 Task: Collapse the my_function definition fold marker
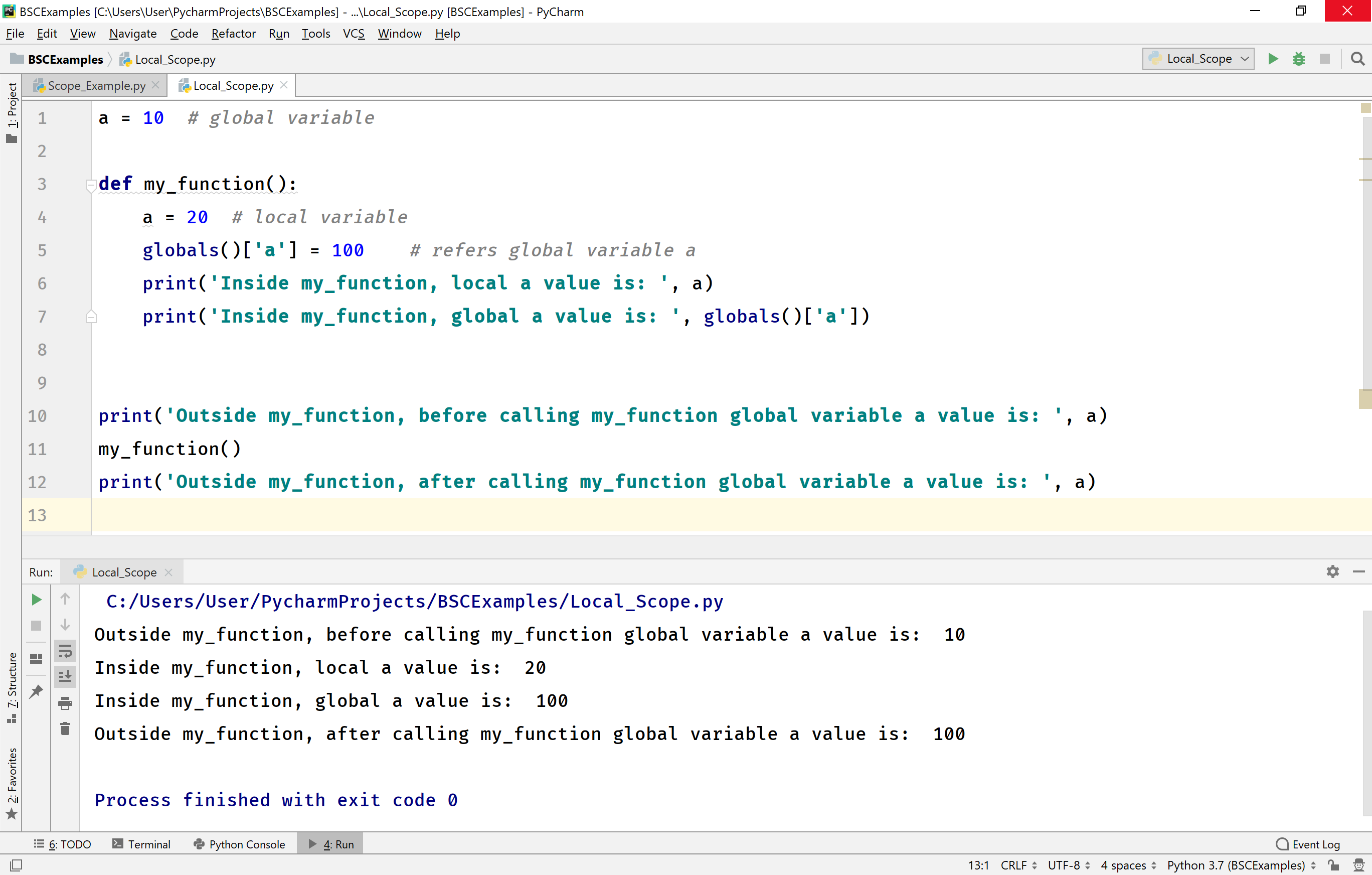click(91, 185)
